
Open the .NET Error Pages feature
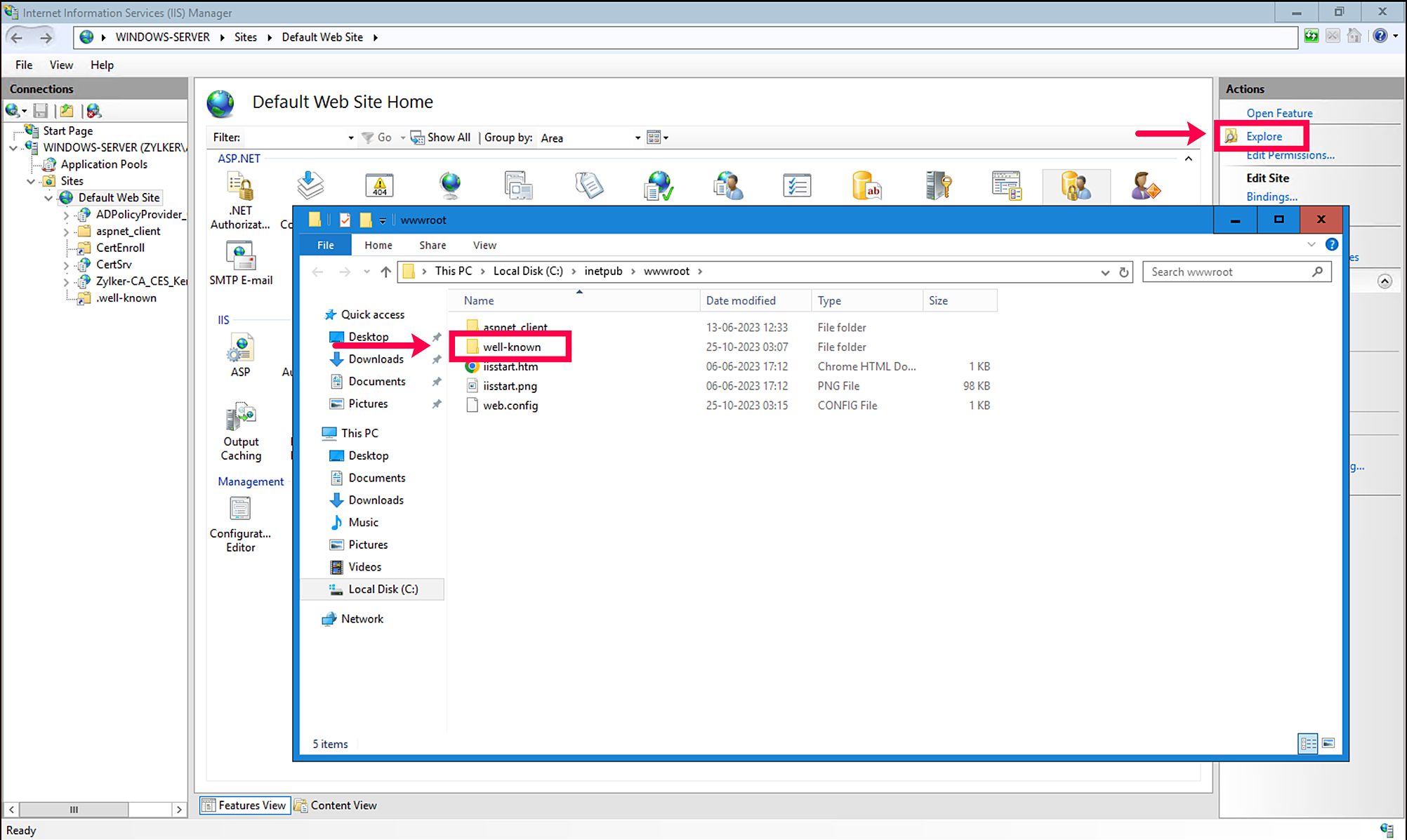[378, 185]
